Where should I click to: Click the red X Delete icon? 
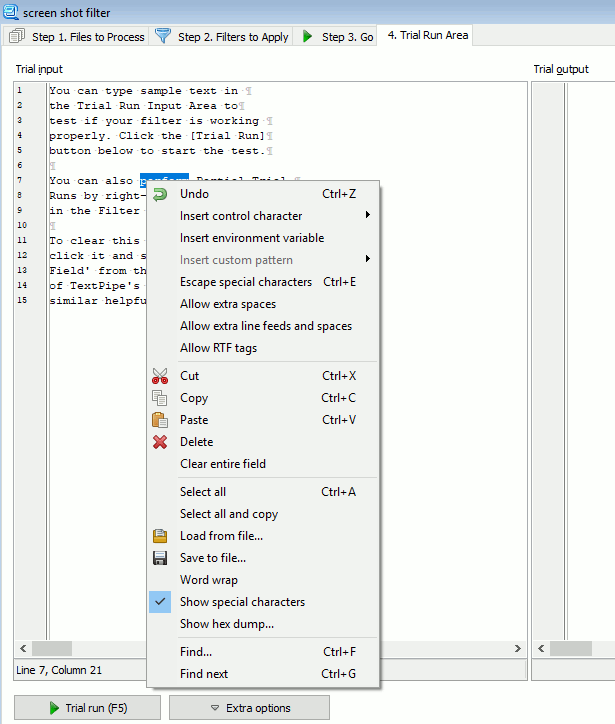click(160, 442)
